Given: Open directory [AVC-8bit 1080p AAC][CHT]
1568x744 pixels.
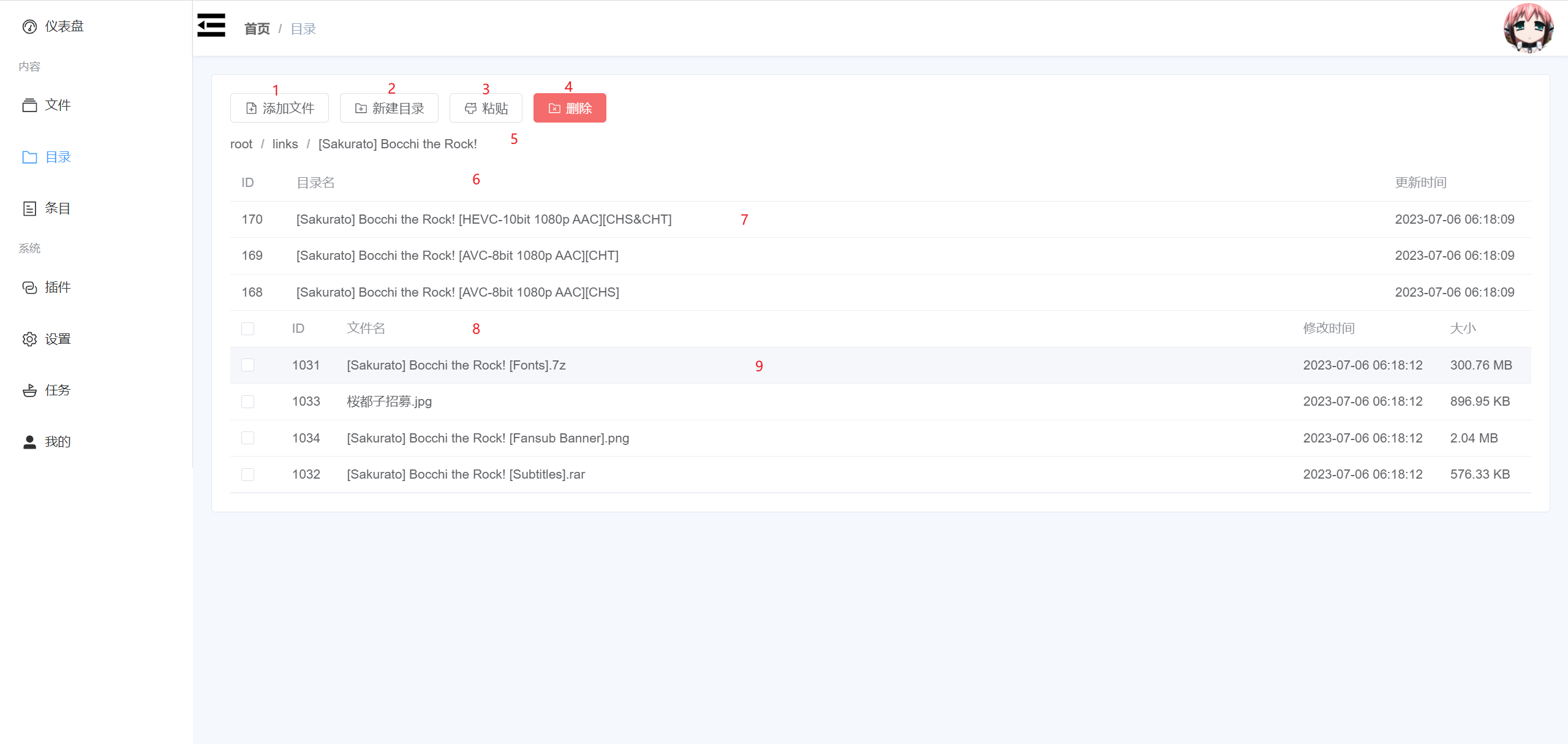Looking at the screenshot, I should [x=458, y=256].
